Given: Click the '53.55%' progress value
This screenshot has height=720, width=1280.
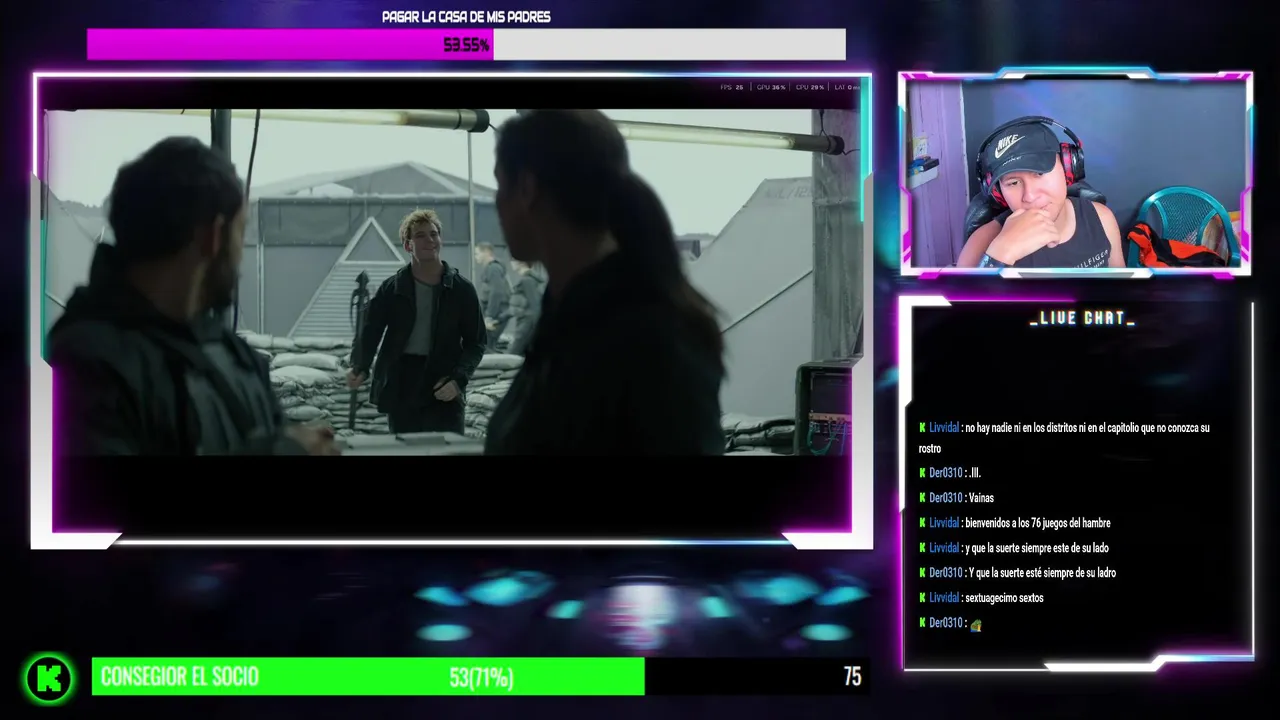Looking at the screenshot, I should [466, 45].
